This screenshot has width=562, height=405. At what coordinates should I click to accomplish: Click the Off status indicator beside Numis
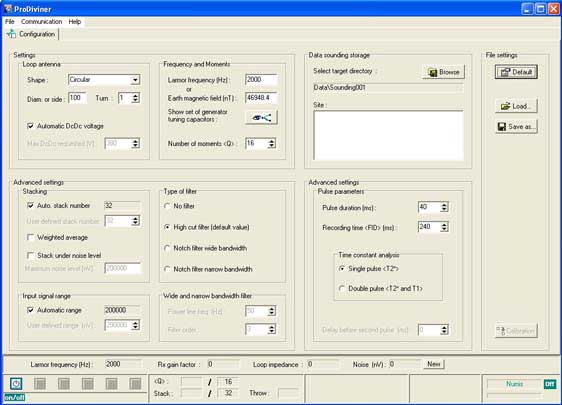[x=549, y=384]
